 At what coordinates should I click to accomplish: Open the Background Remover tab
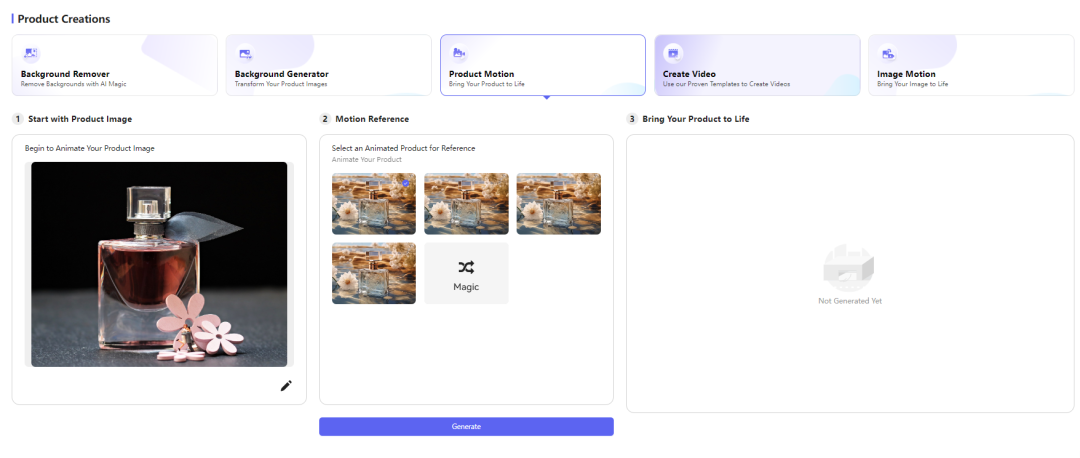[x=114, y=65]
